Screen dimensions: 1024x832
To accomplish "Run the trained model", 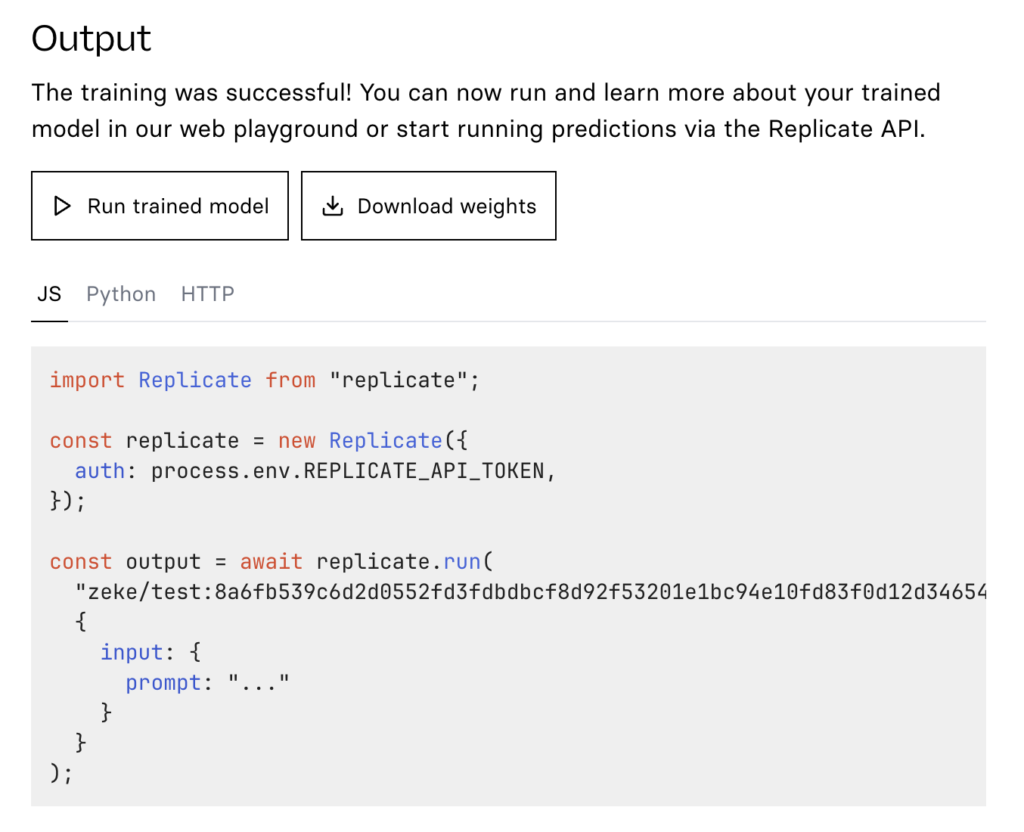I will 160,206.
